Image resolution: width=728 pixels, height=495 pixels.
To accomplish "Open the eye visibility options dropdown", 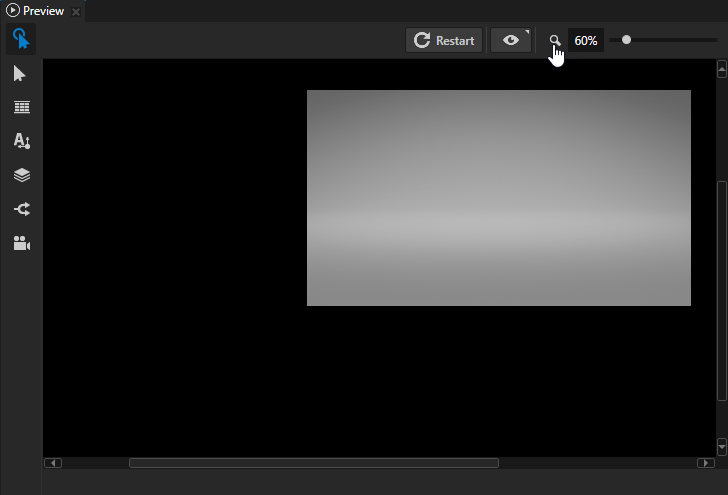I will [x=511, y=40].
